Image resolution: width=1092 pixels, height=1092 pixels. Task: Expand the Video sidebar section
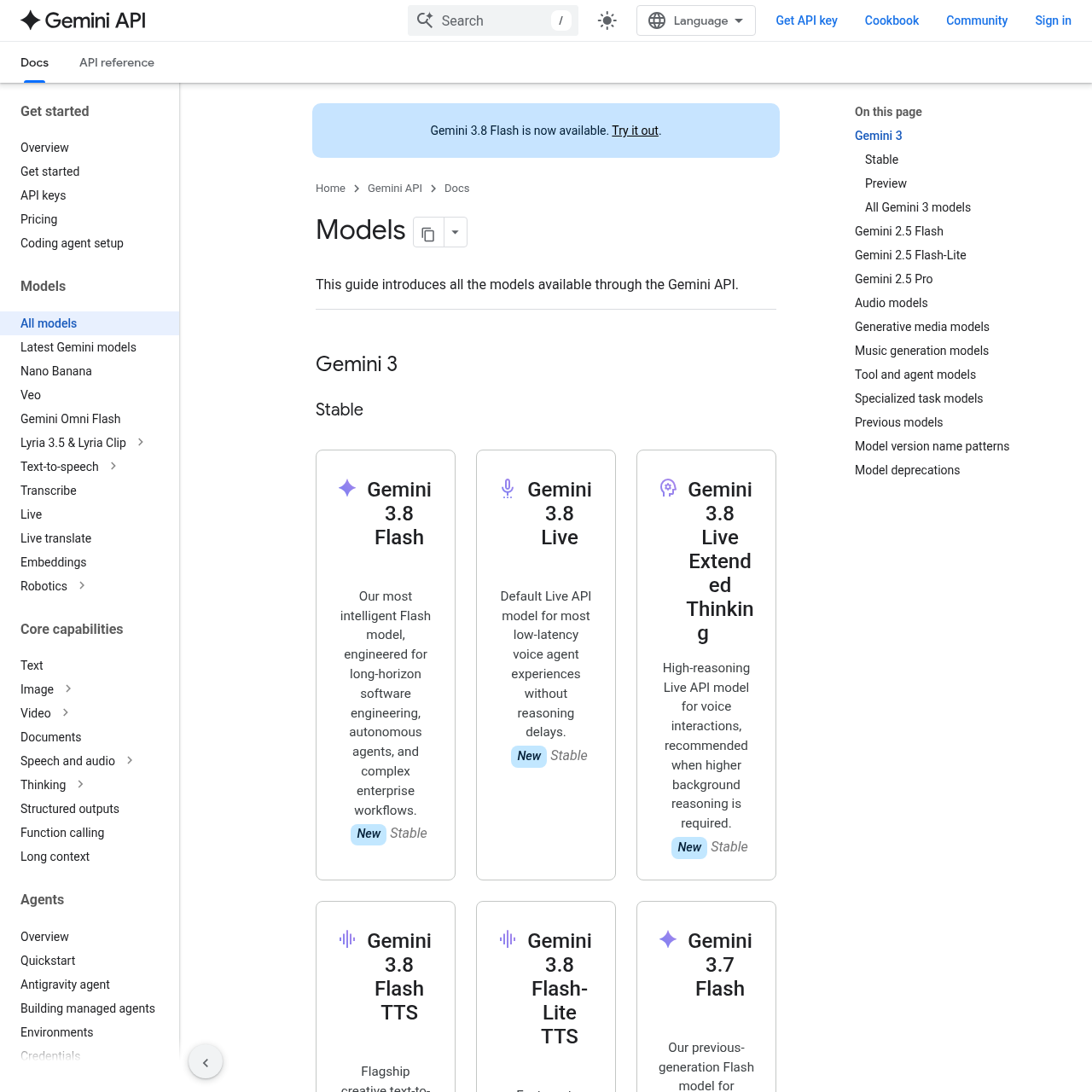coord(66,712)
